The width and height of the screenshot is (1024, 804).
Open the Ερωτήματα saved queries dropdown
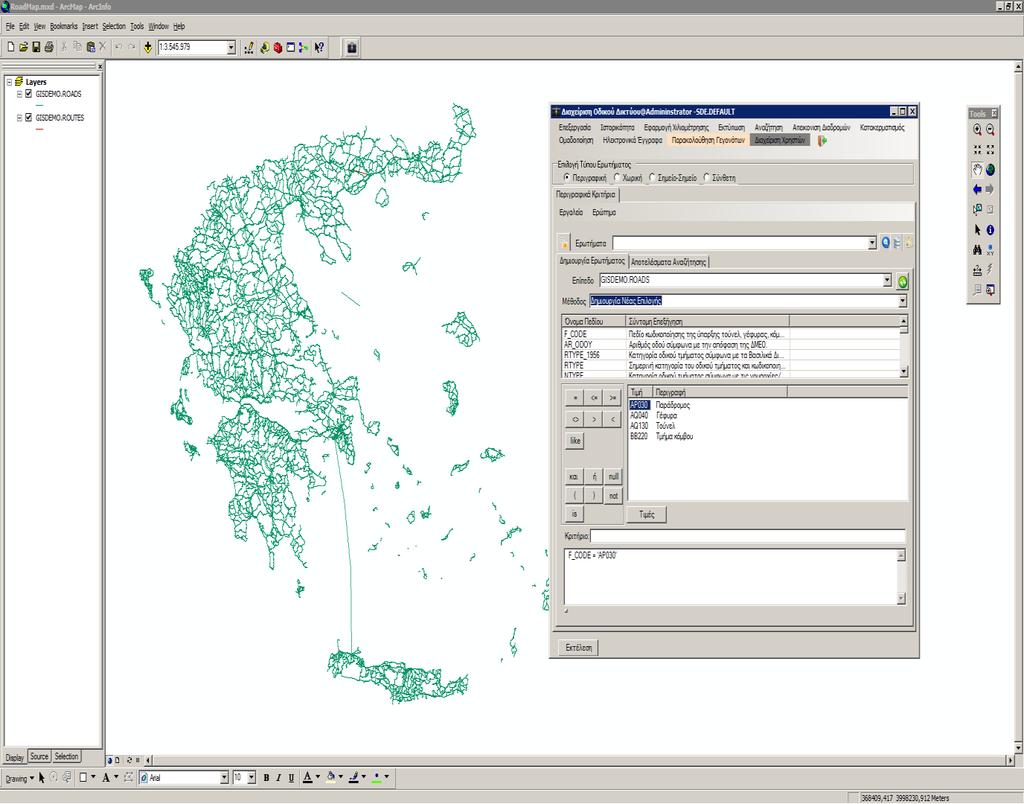[x=872, y=243]
